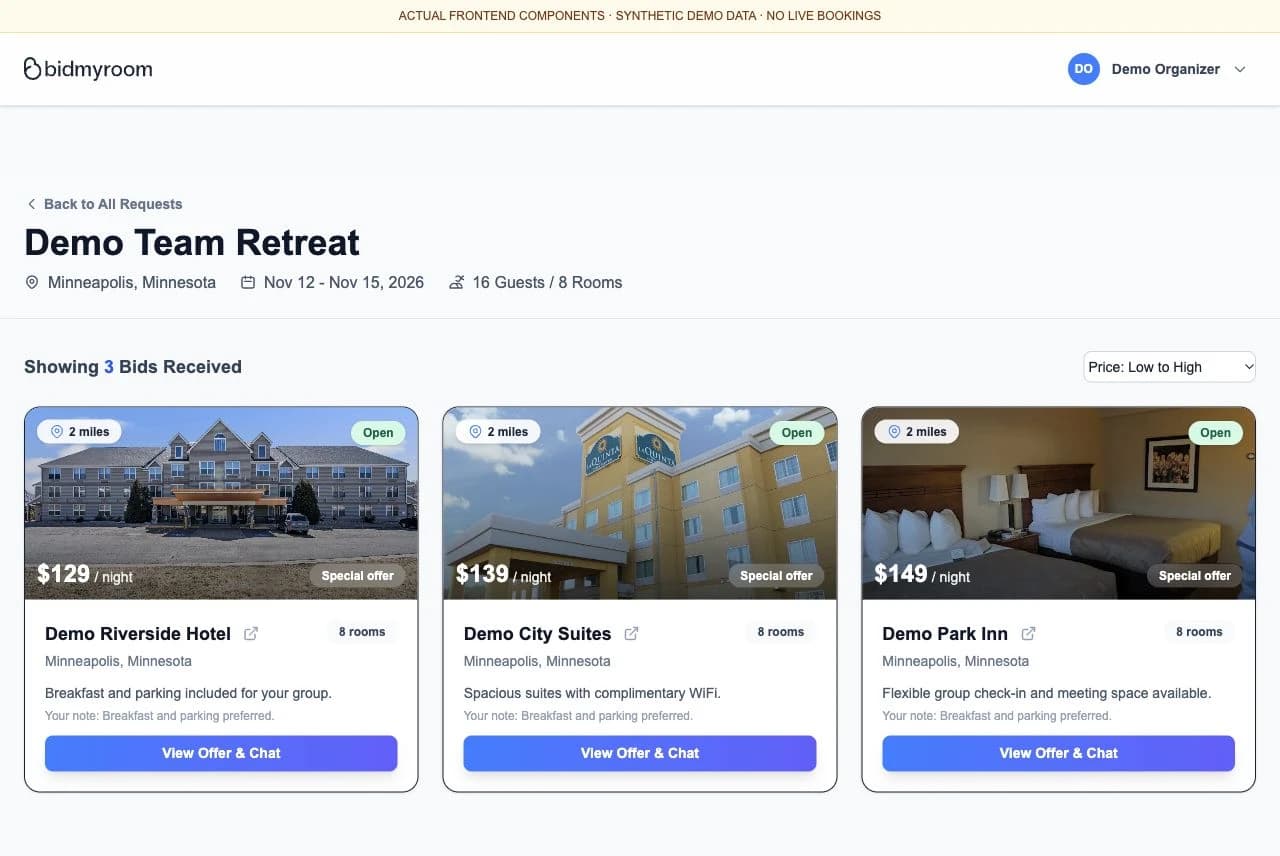The height and width of the screenshot is (856, 1280).
Task: Expand the Demo Organizer account chevron
Action: tap(1240, 69)
